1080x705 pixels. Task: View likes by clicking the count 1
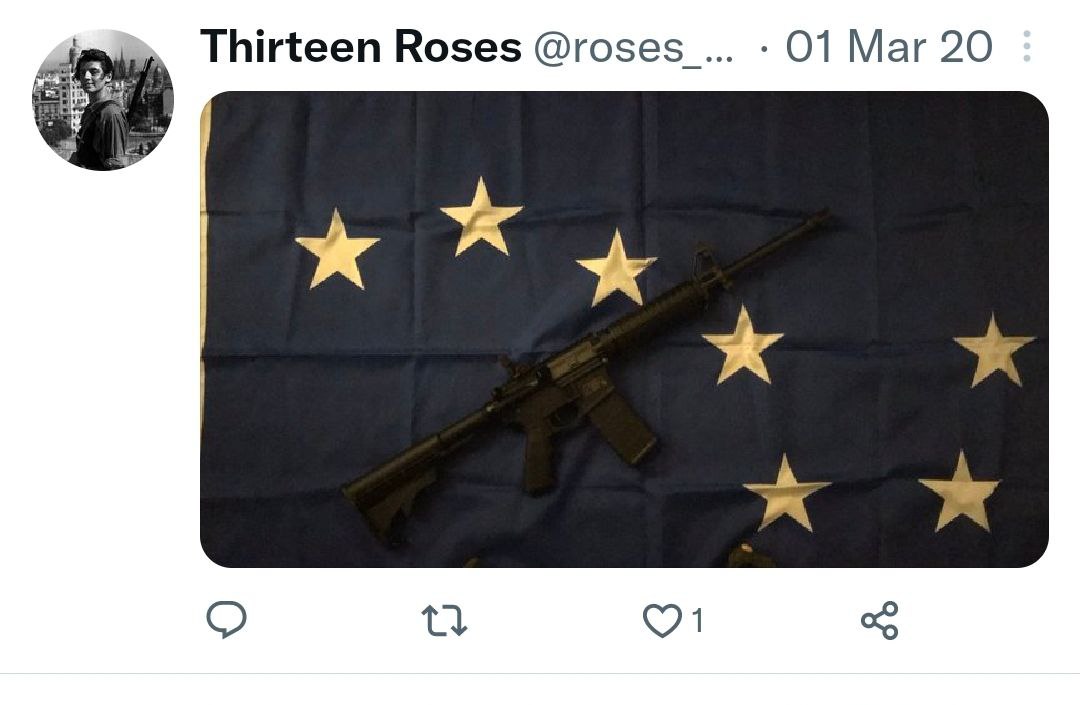pyautogui.click(x=698, y=620)
